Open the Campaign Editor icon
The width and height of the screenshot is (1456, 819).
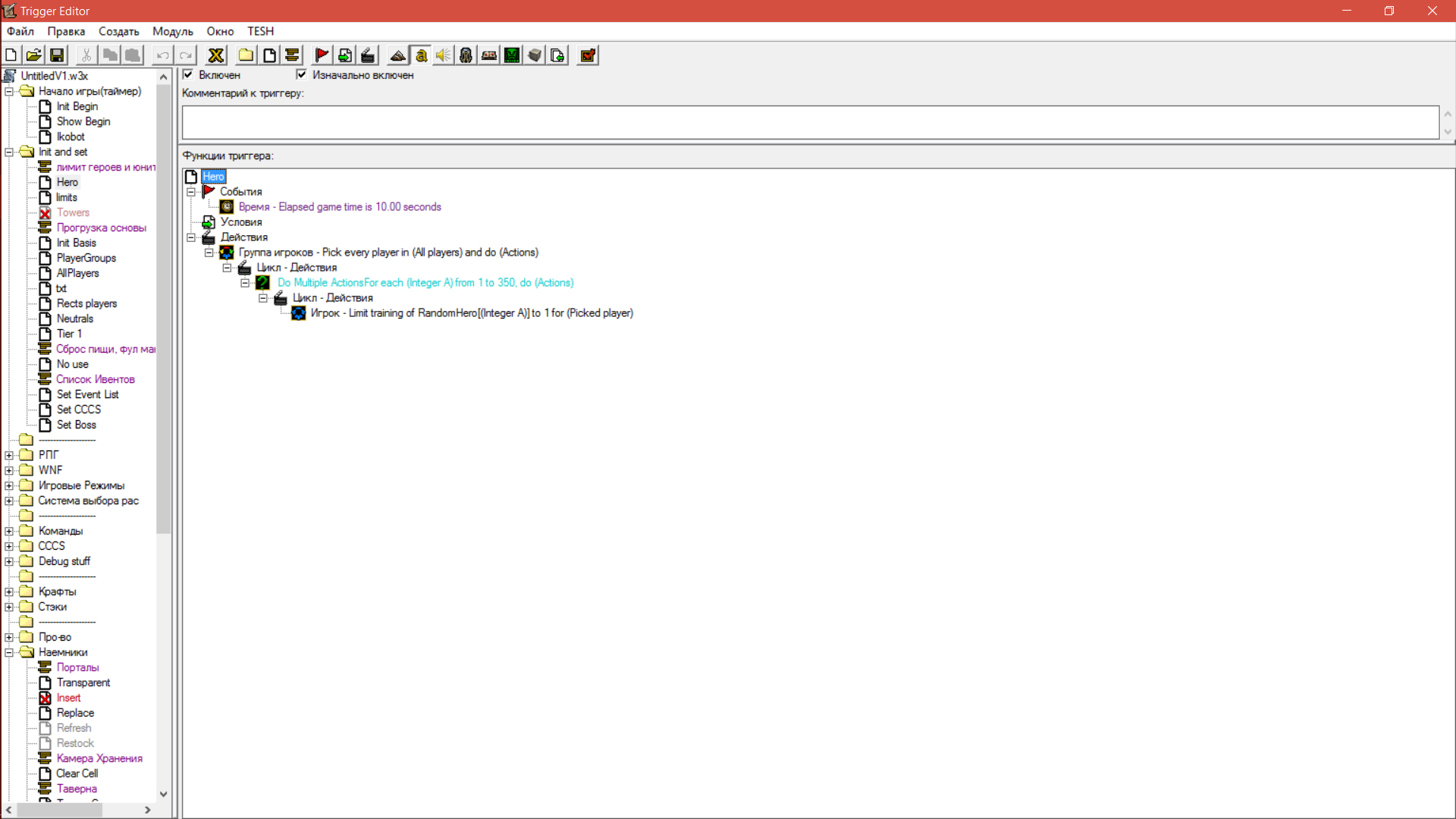click(x=489, y=55)
